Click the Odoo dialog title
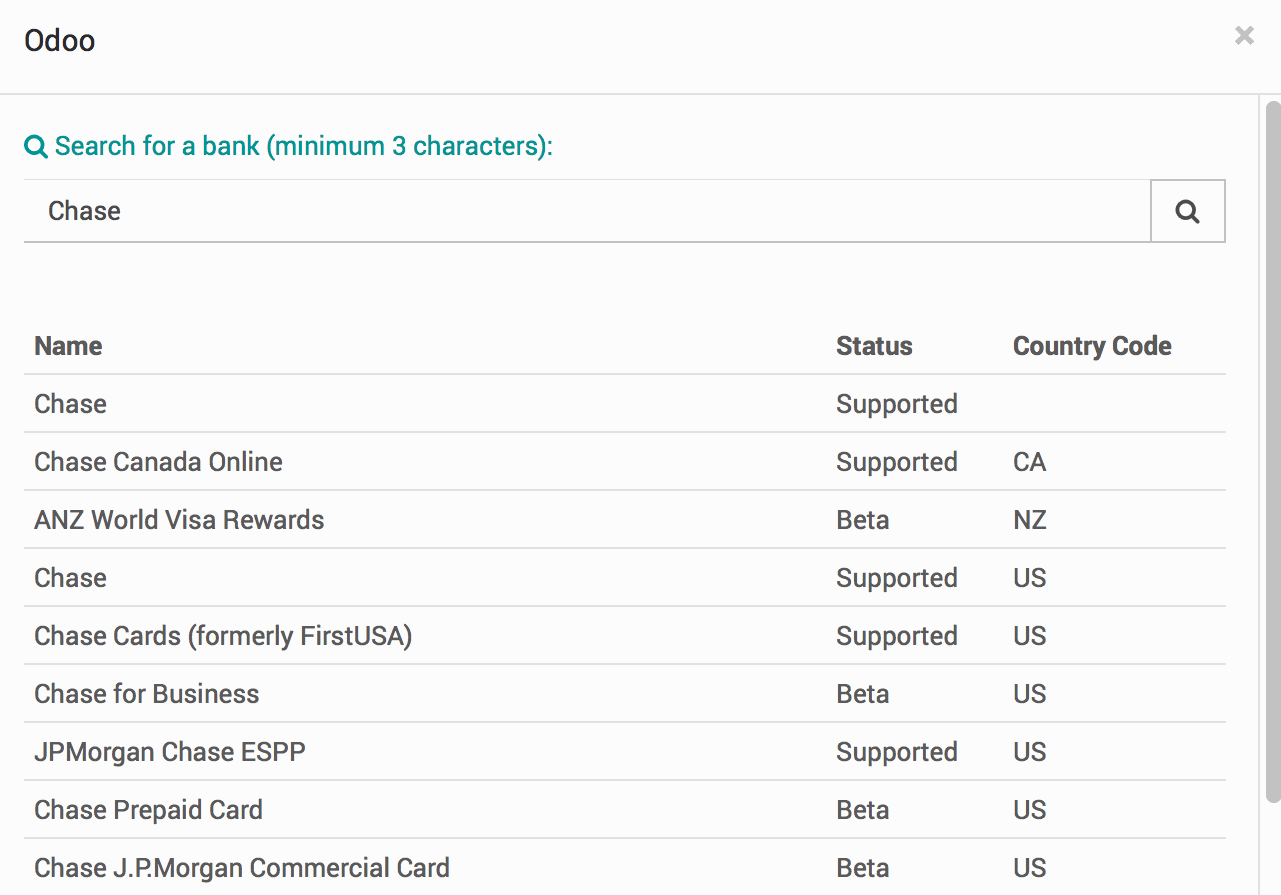 [x=60, y=41]
